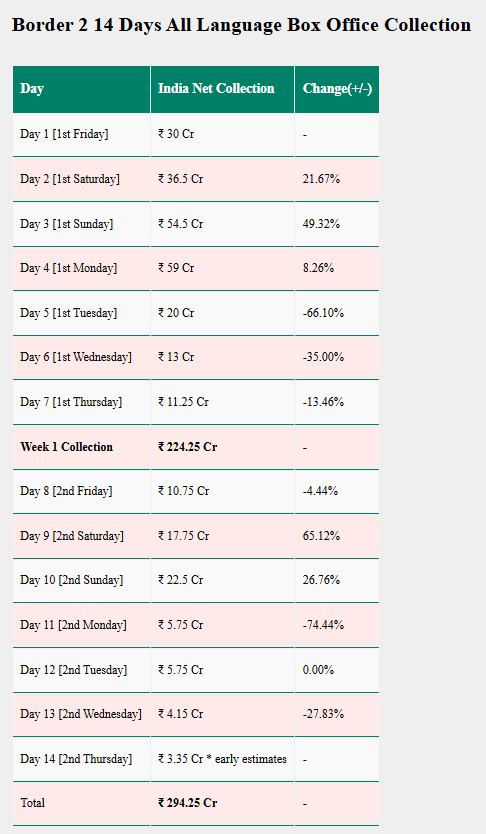
Task: Click the page heading about Border 2 collection
Action: tap(241, 25)
